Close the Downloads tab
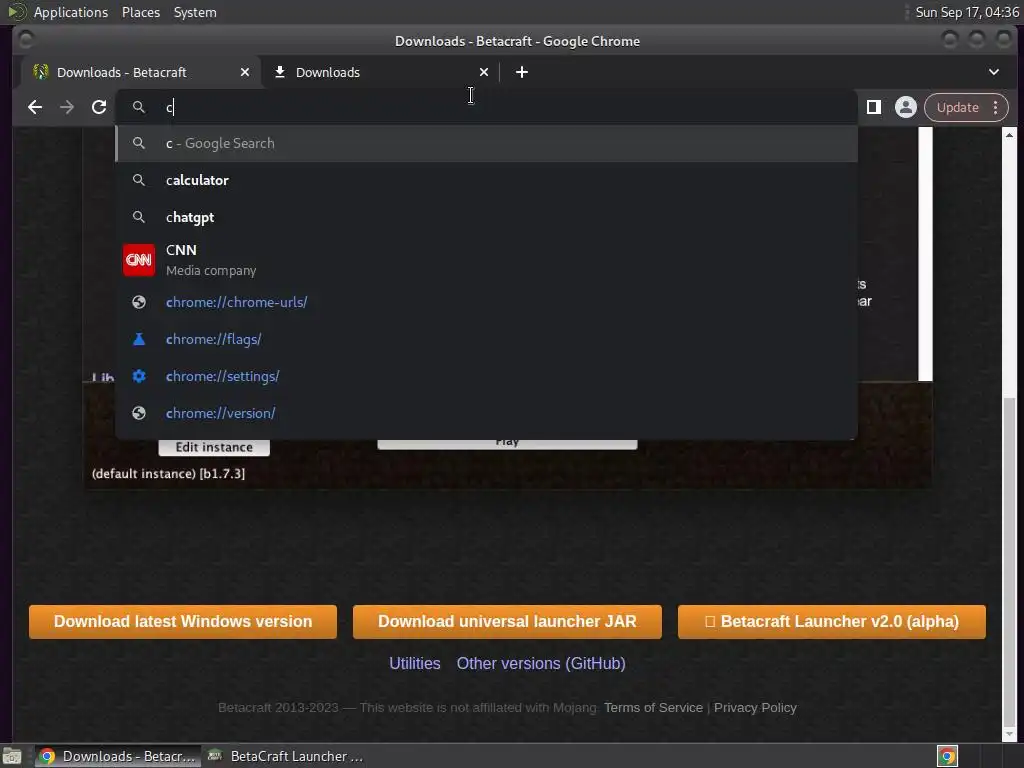 484,72
